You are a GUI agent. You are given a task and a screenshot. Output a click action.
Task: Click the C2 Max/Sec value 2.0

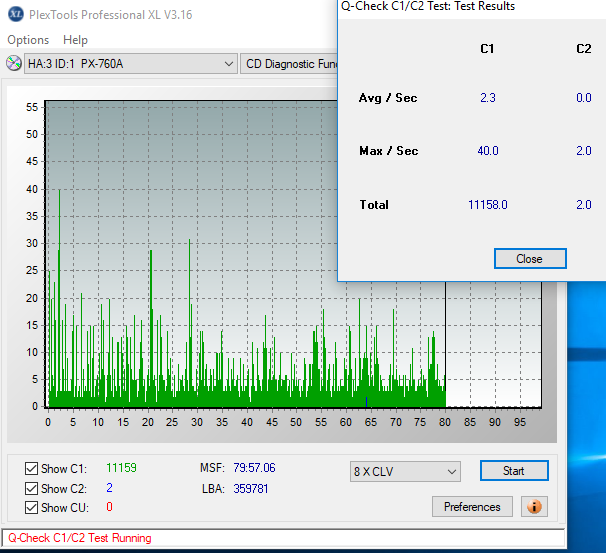584,151
